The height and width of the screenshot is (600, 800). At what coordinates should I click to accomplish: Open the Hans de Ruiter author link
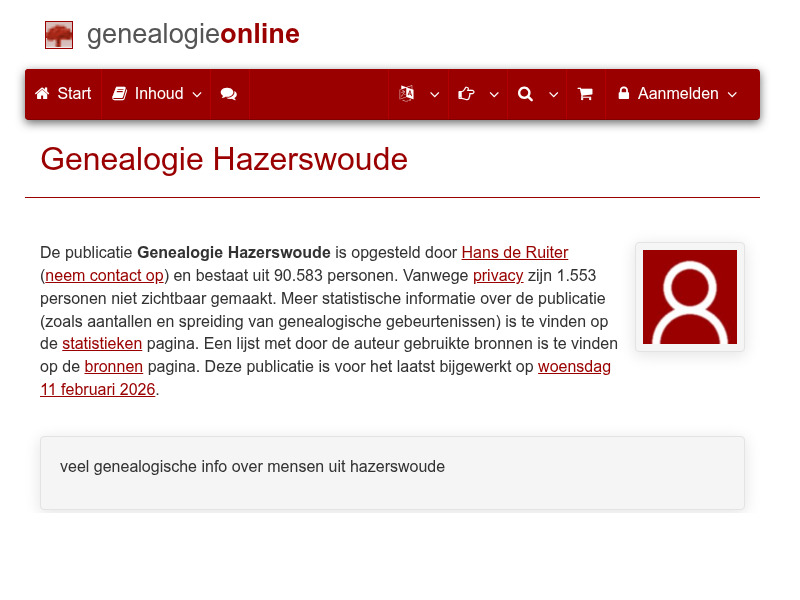click(x=514, y=252)
